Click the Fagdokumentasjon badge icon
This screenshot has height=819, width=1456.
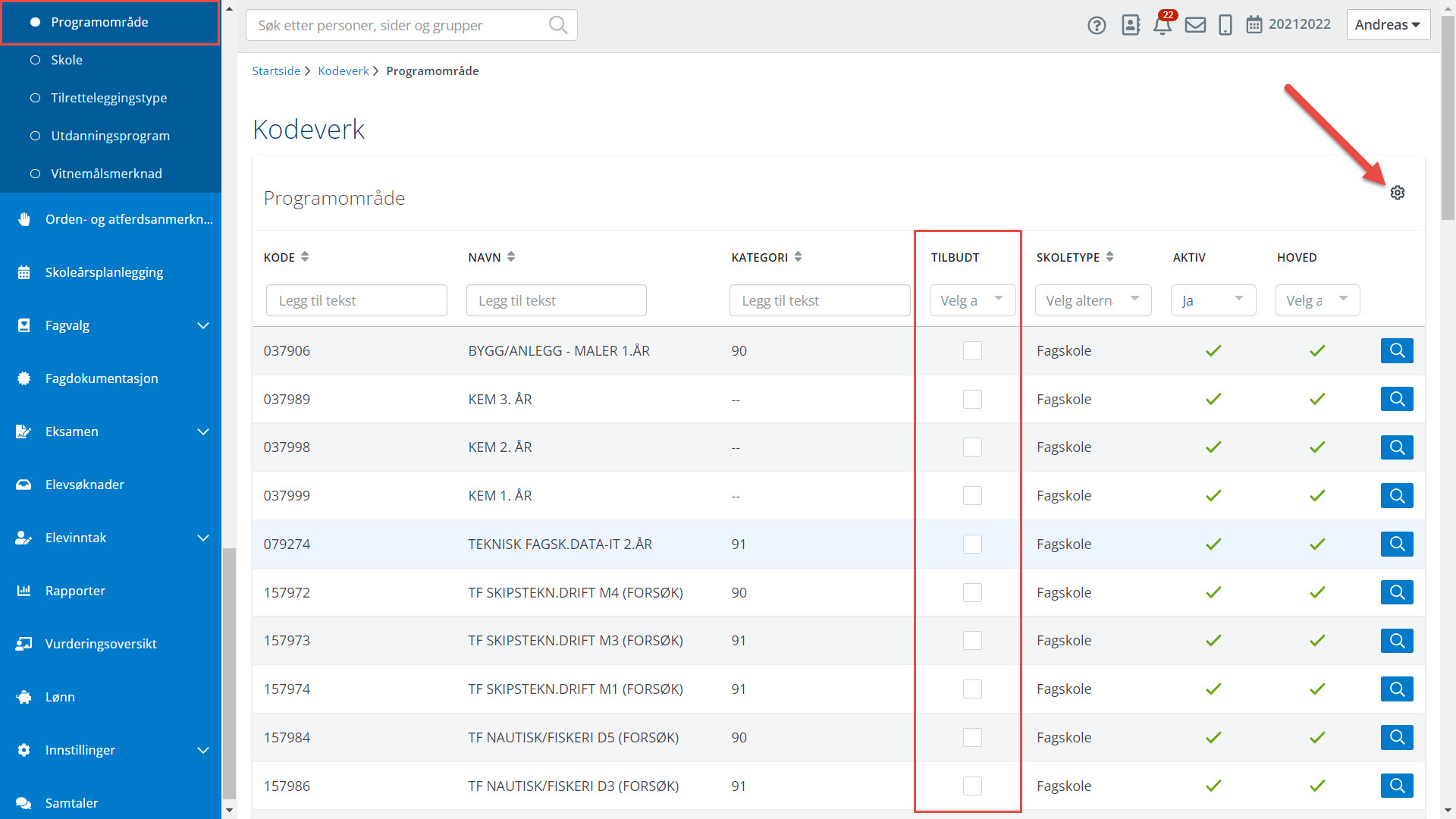24,378
